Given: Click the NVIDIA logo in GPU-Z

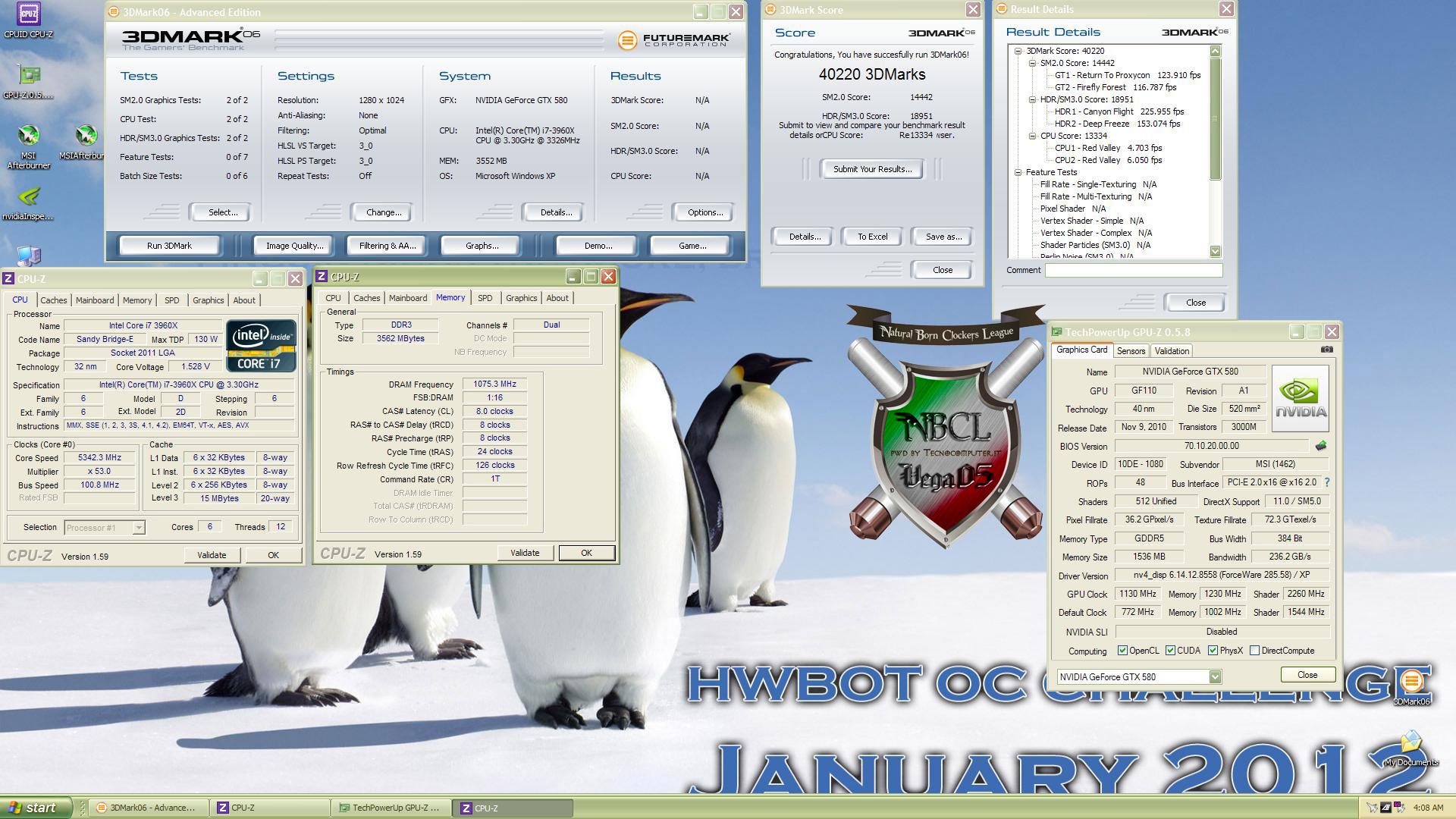Looking at the screenshot, I should [x=1301, y=399].
